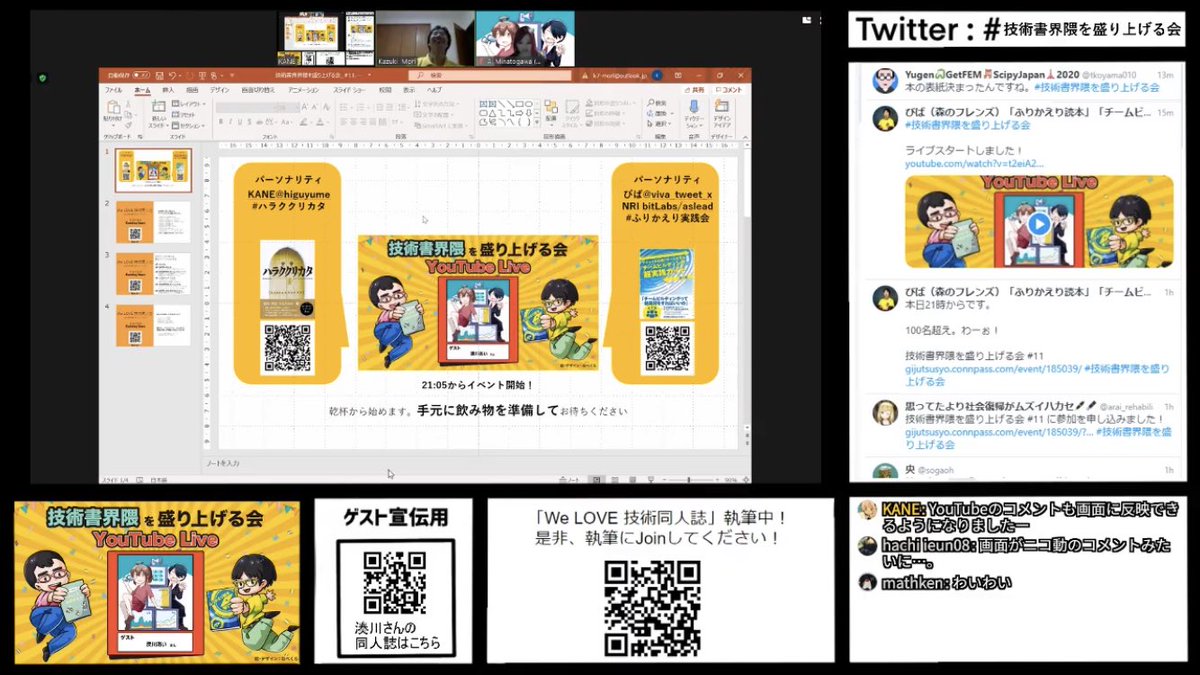Open the 画面切り替え ribbon tab

coord(258,90)
